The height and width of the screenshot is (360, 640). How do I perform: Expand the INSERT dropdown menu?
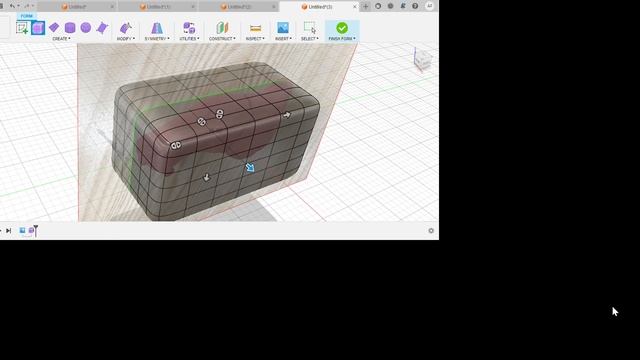pos(283,38)
